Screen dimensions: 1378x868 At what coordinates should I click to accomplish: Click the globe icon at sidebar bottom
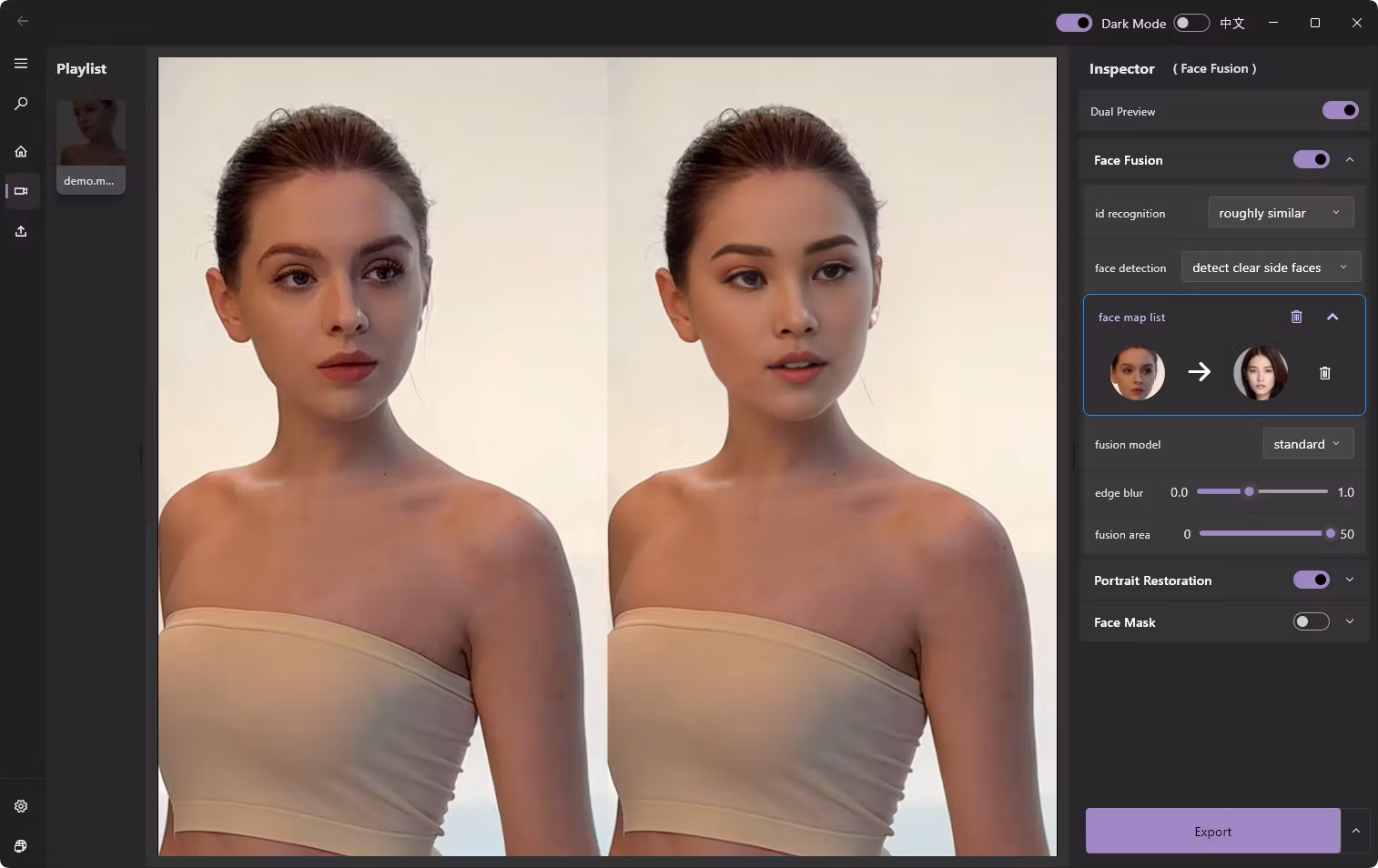click(x=21, y=846)
